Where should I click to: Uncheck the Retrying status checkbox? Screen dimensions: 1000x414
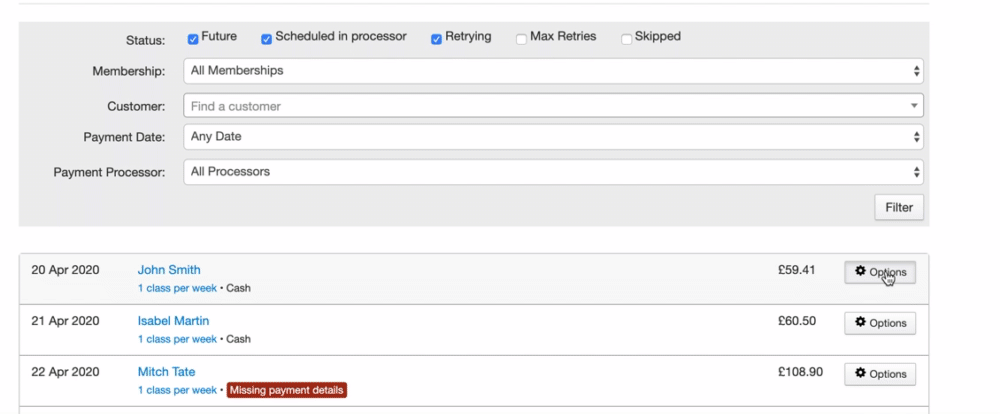tap(437, 39)
